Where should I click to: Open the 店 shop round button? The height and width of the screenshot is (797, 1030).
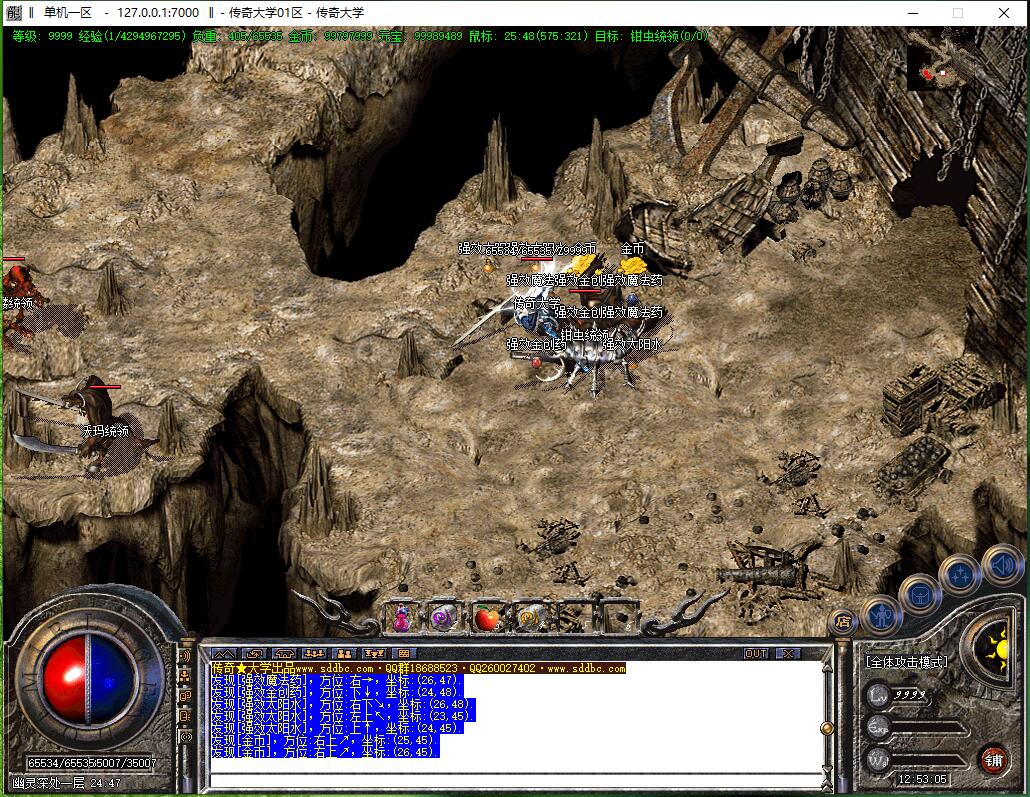pyautogui.click(x=843, y=622)
